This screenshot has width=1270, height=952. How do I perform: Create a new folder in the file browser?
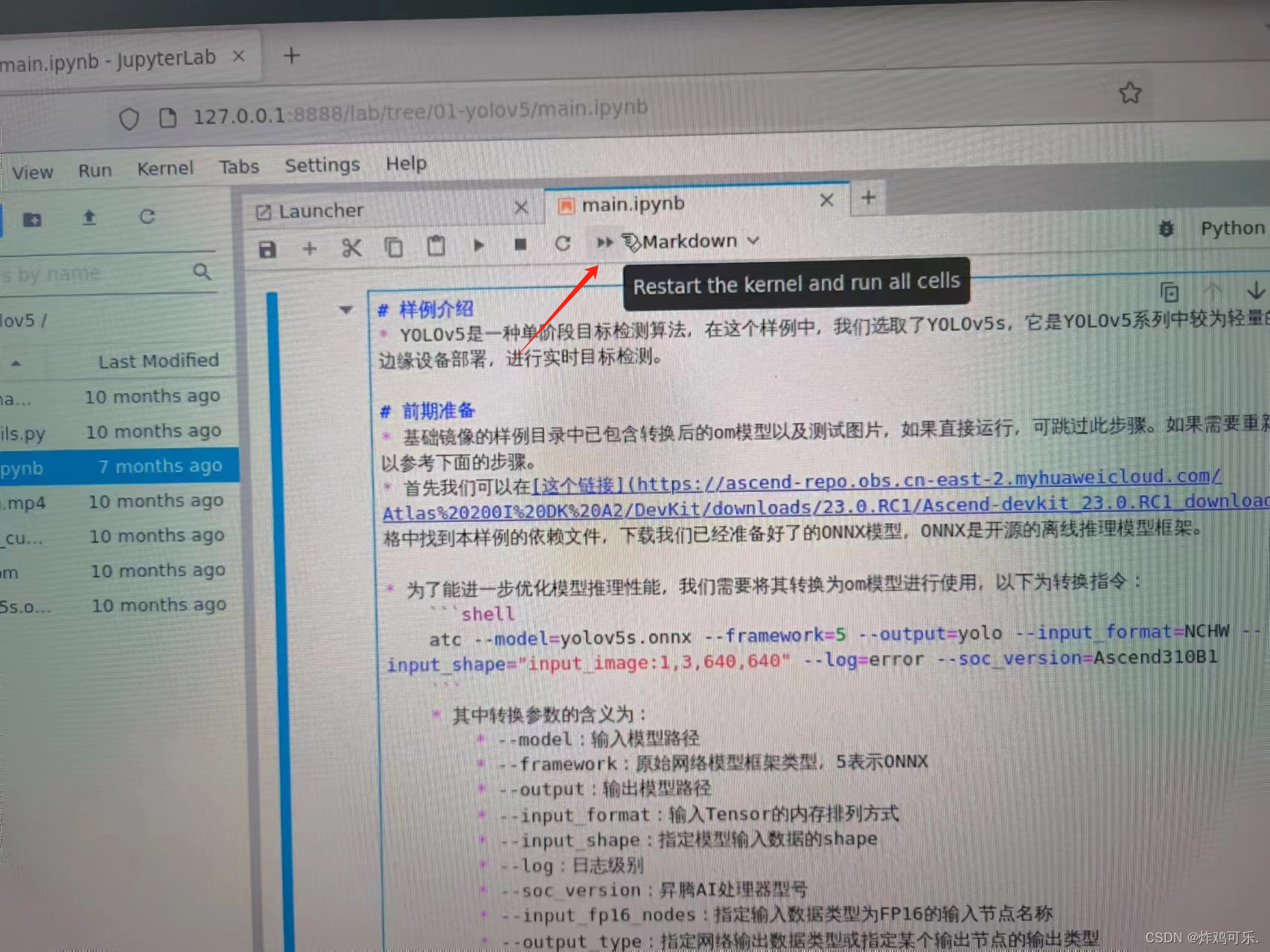(x=32, y=220)
